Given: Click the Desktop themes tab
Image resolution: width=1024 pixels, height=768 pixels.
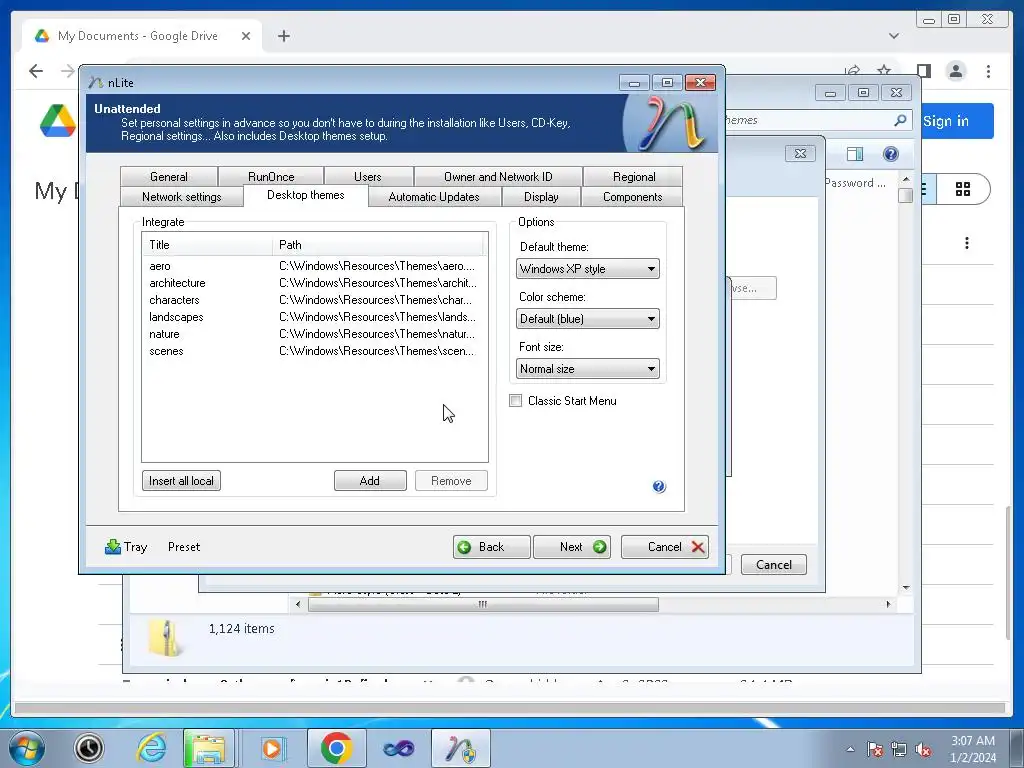Looking at the screenshot, I should 306,195.
